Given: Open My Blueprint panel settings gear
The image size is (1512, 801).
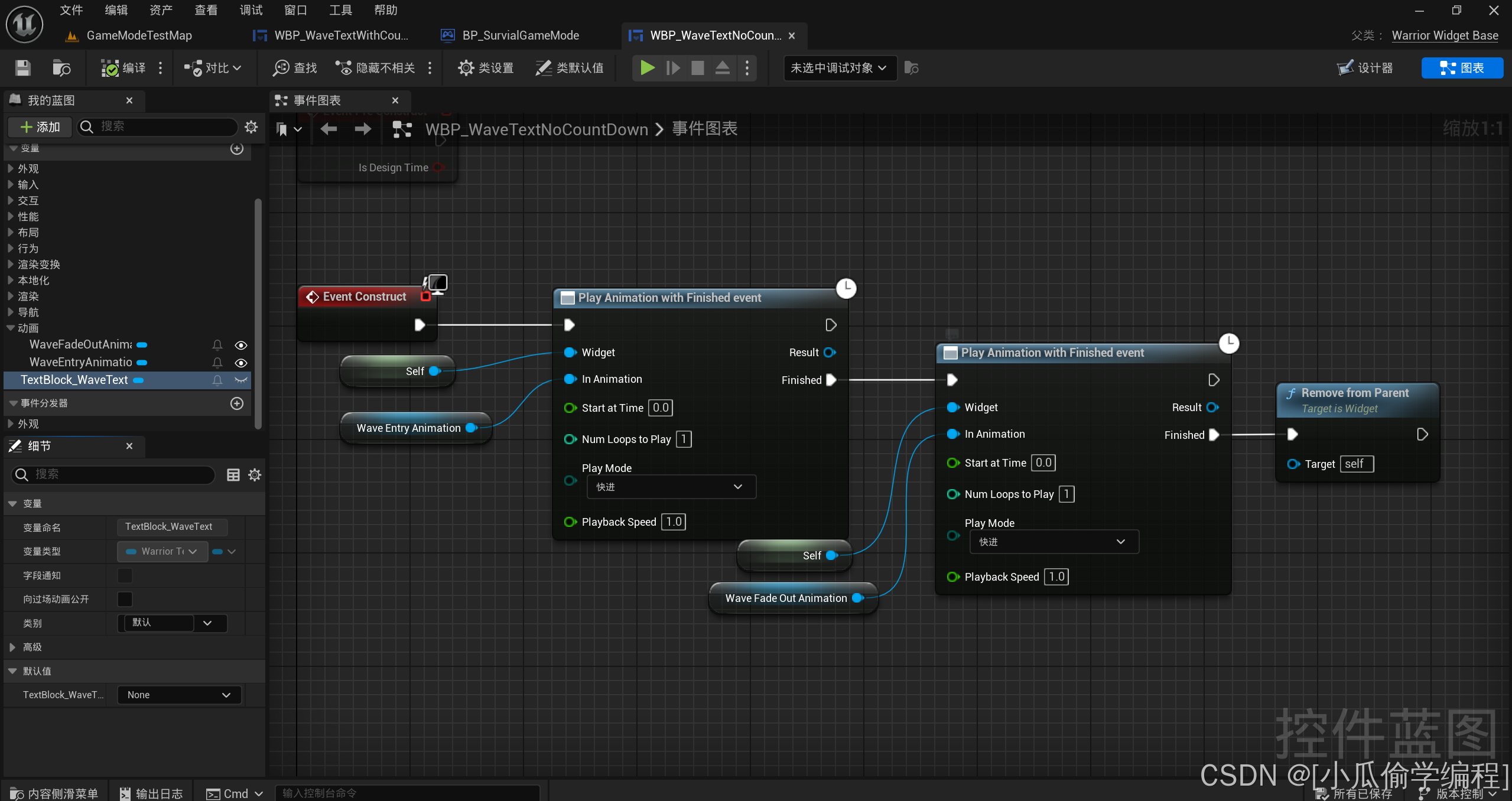Looking at the screenshot, I should point(251,127).
